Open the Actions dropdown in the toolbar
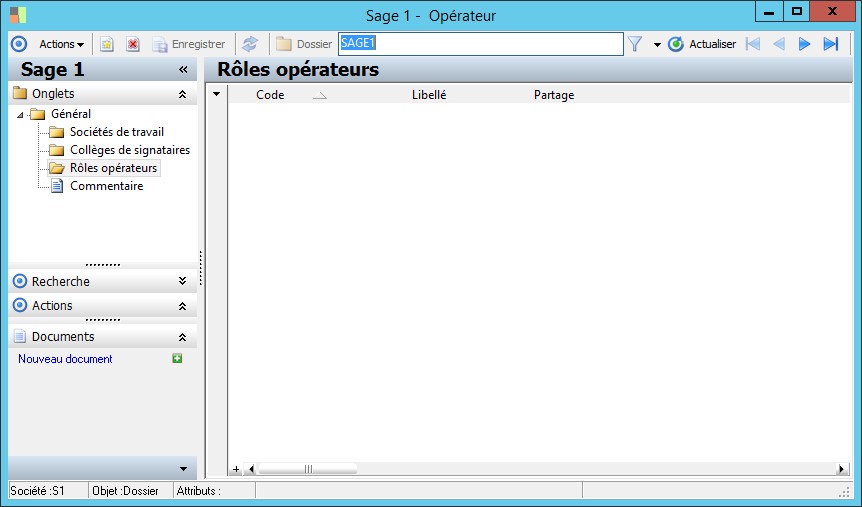 pyautogui.click(x=61, y=44)
